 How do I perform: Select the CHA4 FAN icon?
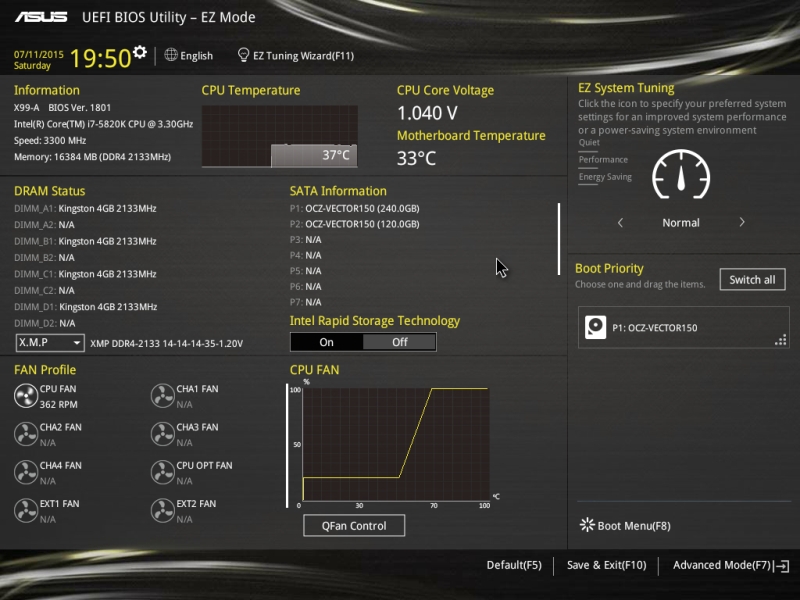(x=26, y=472)
